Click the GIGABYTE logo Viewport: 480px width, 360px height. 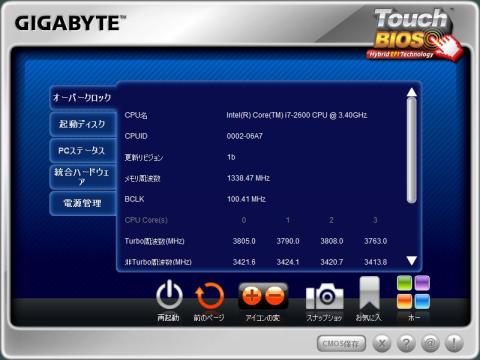70,23
